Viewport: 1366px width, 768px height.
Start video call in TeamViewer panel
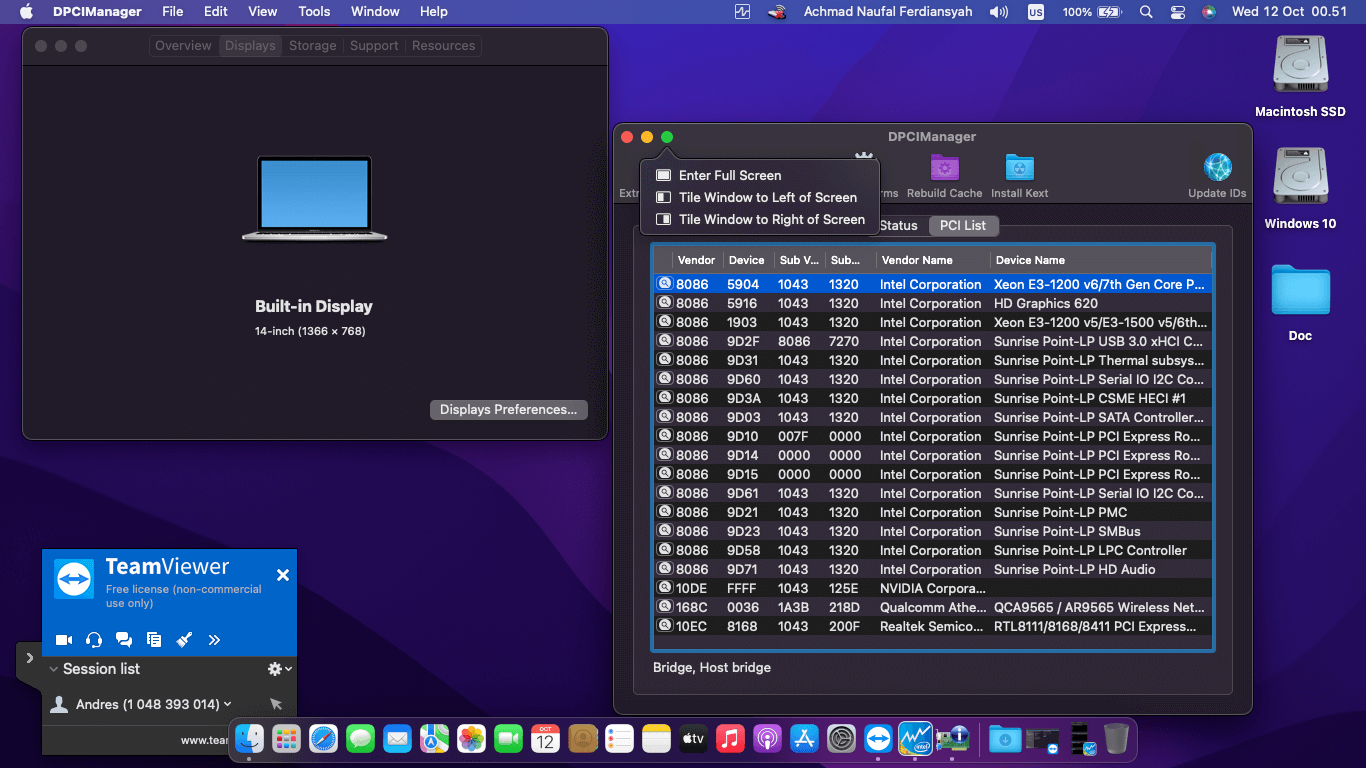[64, 640]
